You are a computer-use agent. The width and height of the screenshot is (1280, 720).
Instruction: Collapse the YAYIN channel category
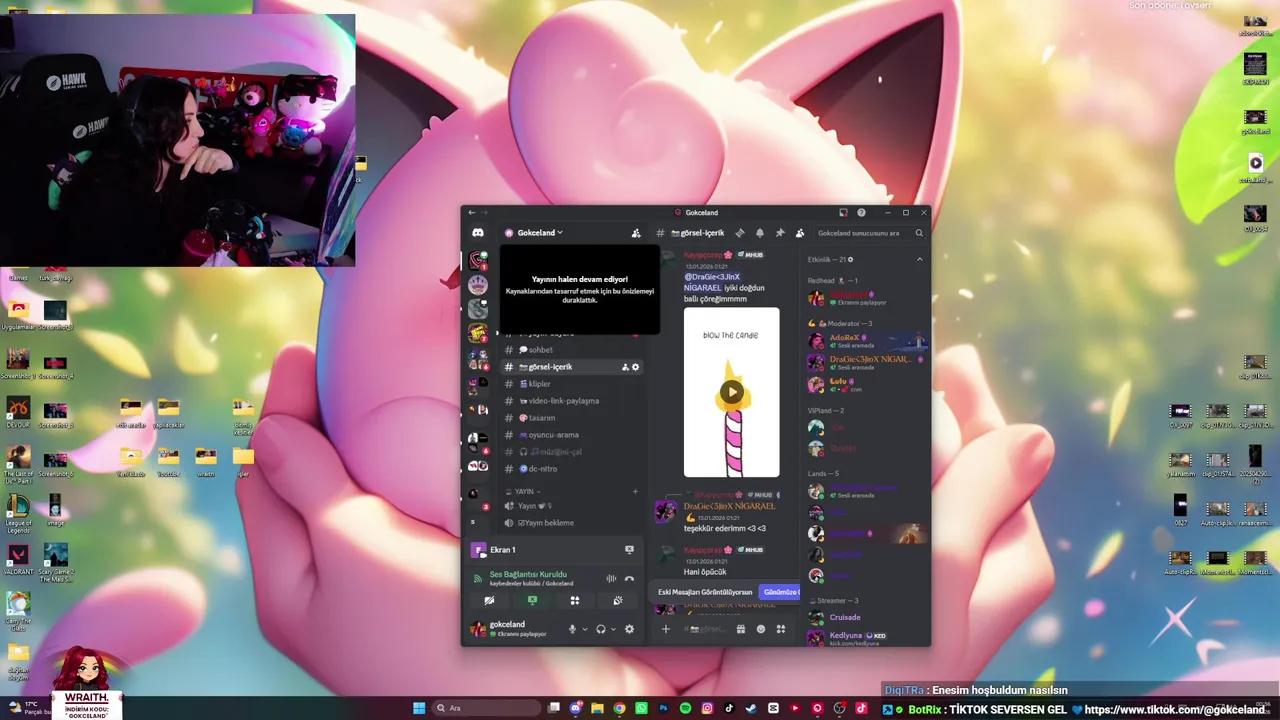pyautogui.click(x=524, y=492)
